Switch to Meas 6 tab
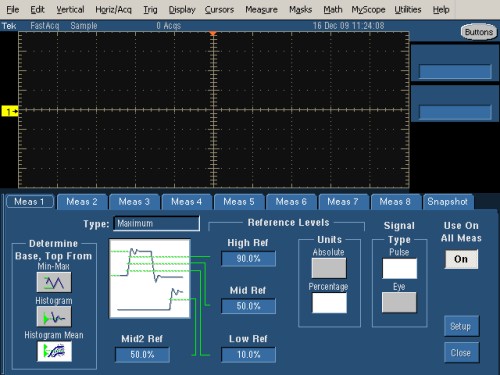Screen dimensions: 500x375 (x=291, y=202)
